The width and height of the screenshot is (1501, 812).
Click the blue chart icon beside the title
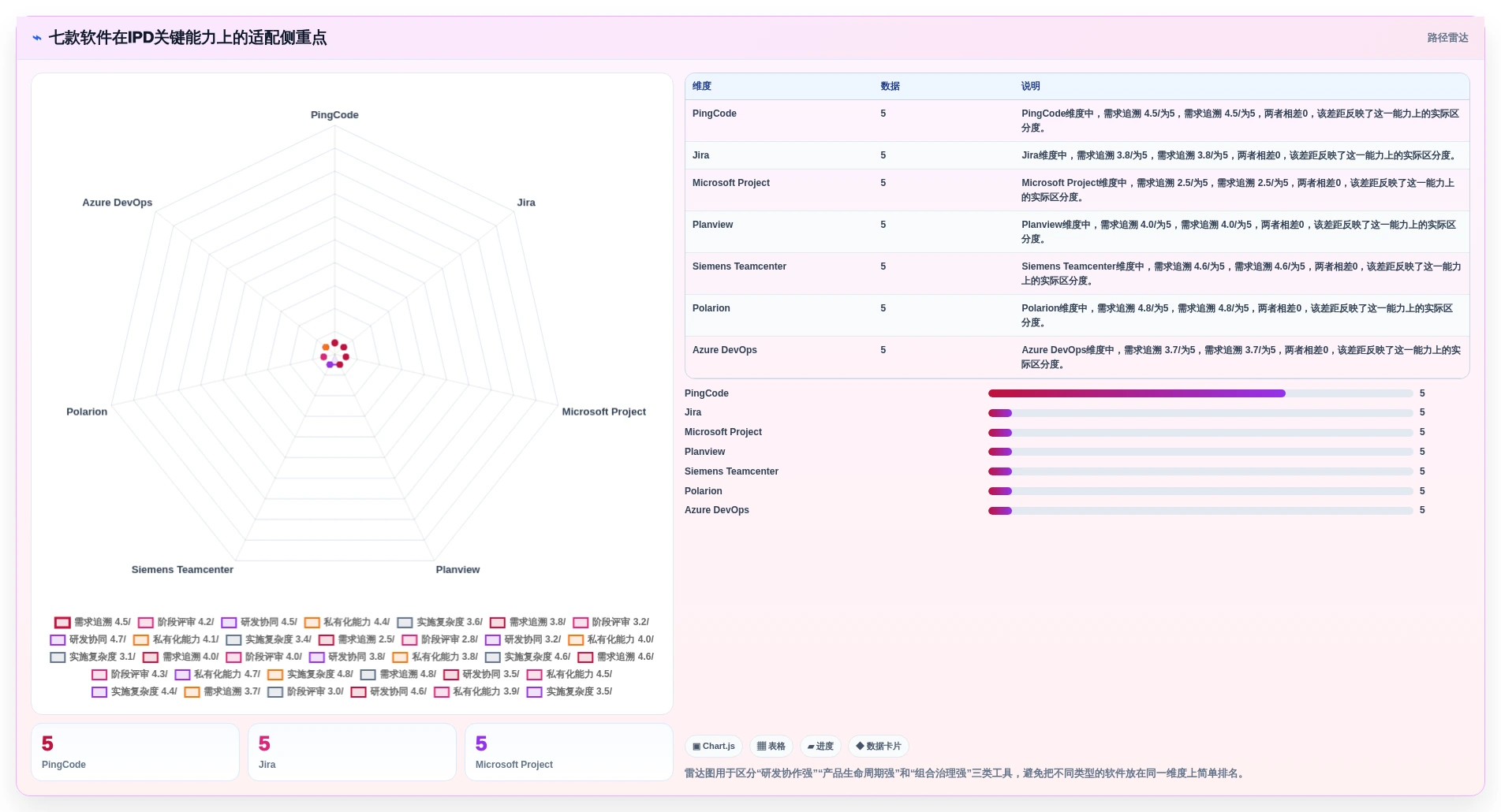(37, 38)
